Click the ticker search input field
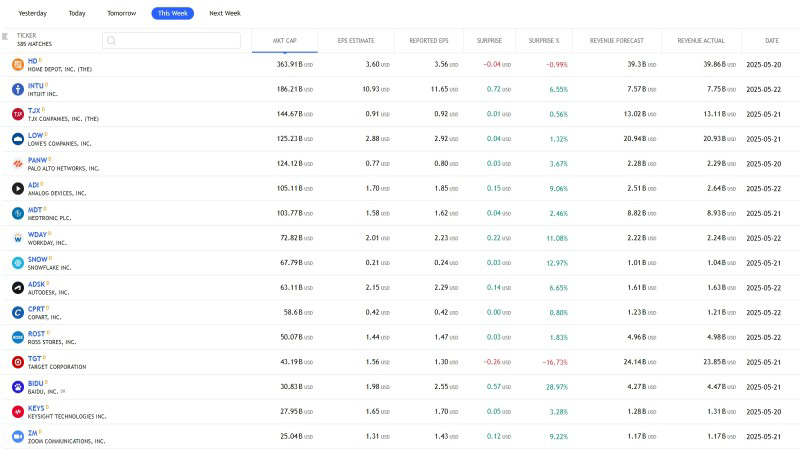800x450 pixels. (x=172, y=41)
